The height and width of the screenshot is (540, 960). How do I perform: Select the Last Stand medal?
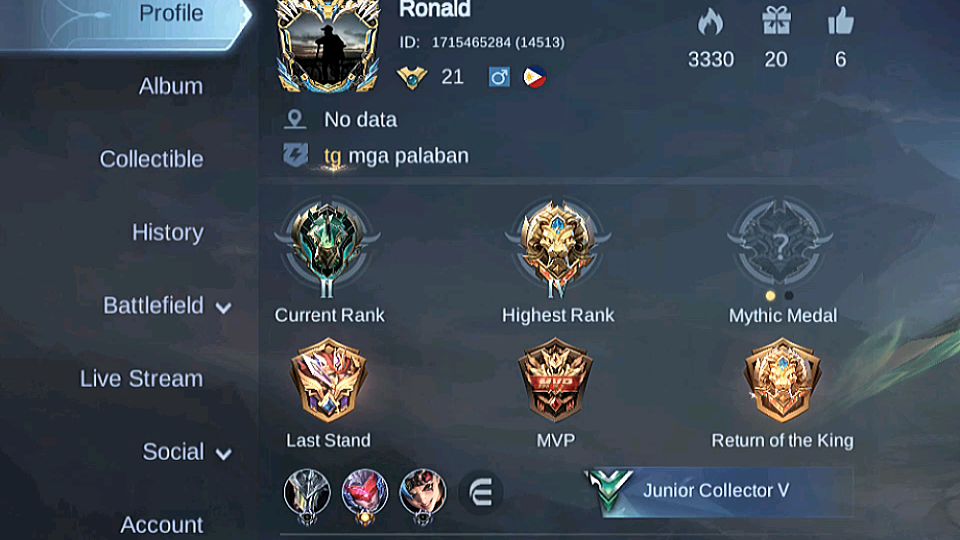328,380
